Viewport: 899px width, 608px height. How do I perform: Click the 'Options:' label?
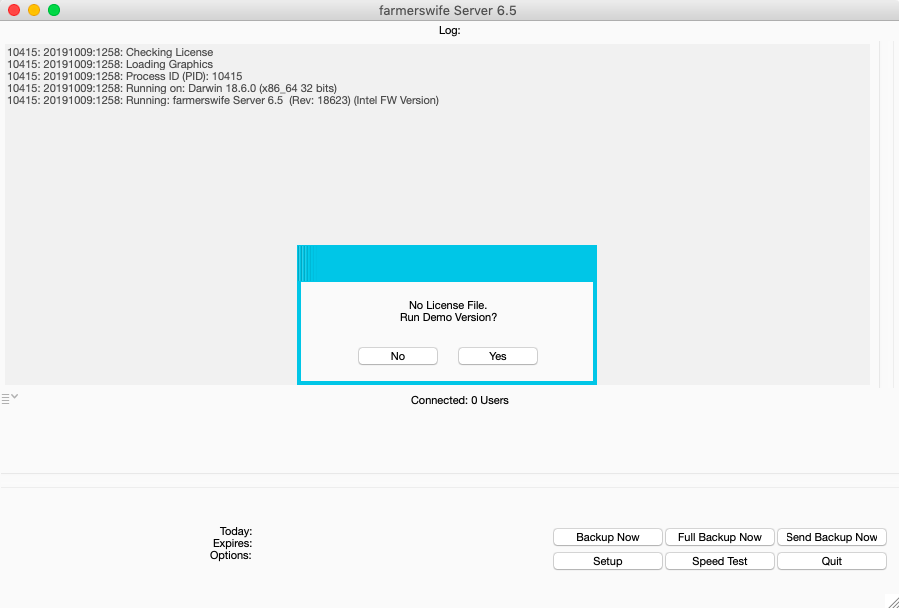pos(230,555)
